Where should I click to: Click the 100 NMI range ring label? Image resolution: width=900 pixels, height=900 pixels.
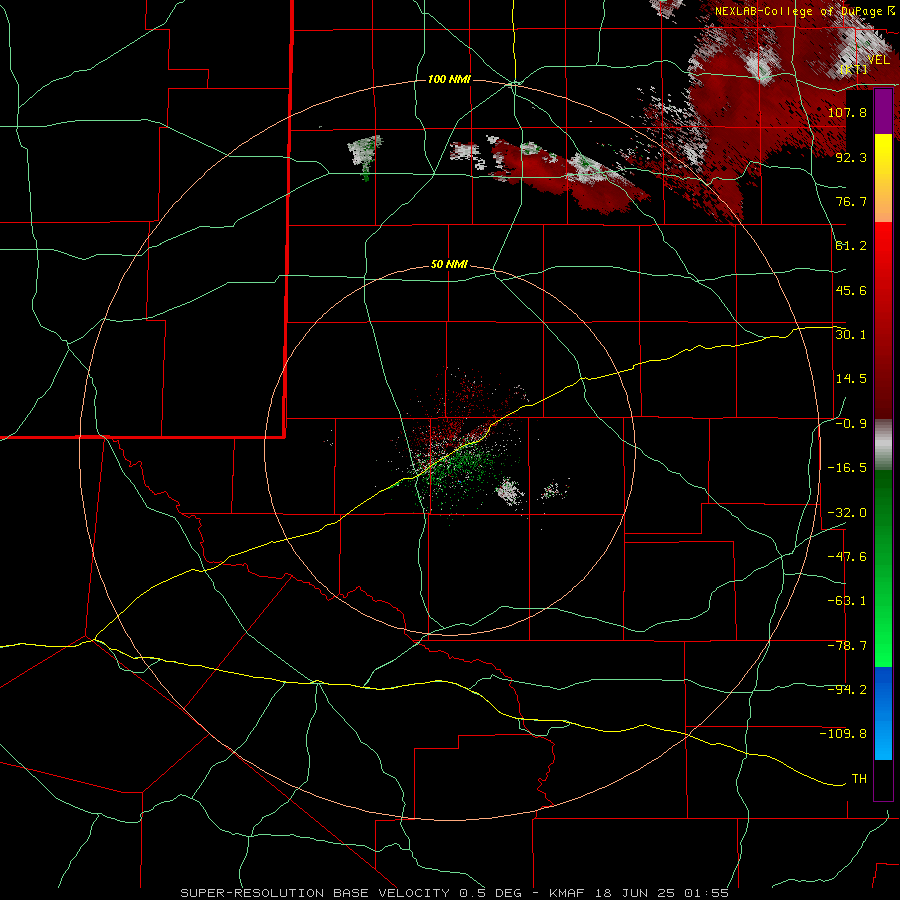tap(449, 79)
